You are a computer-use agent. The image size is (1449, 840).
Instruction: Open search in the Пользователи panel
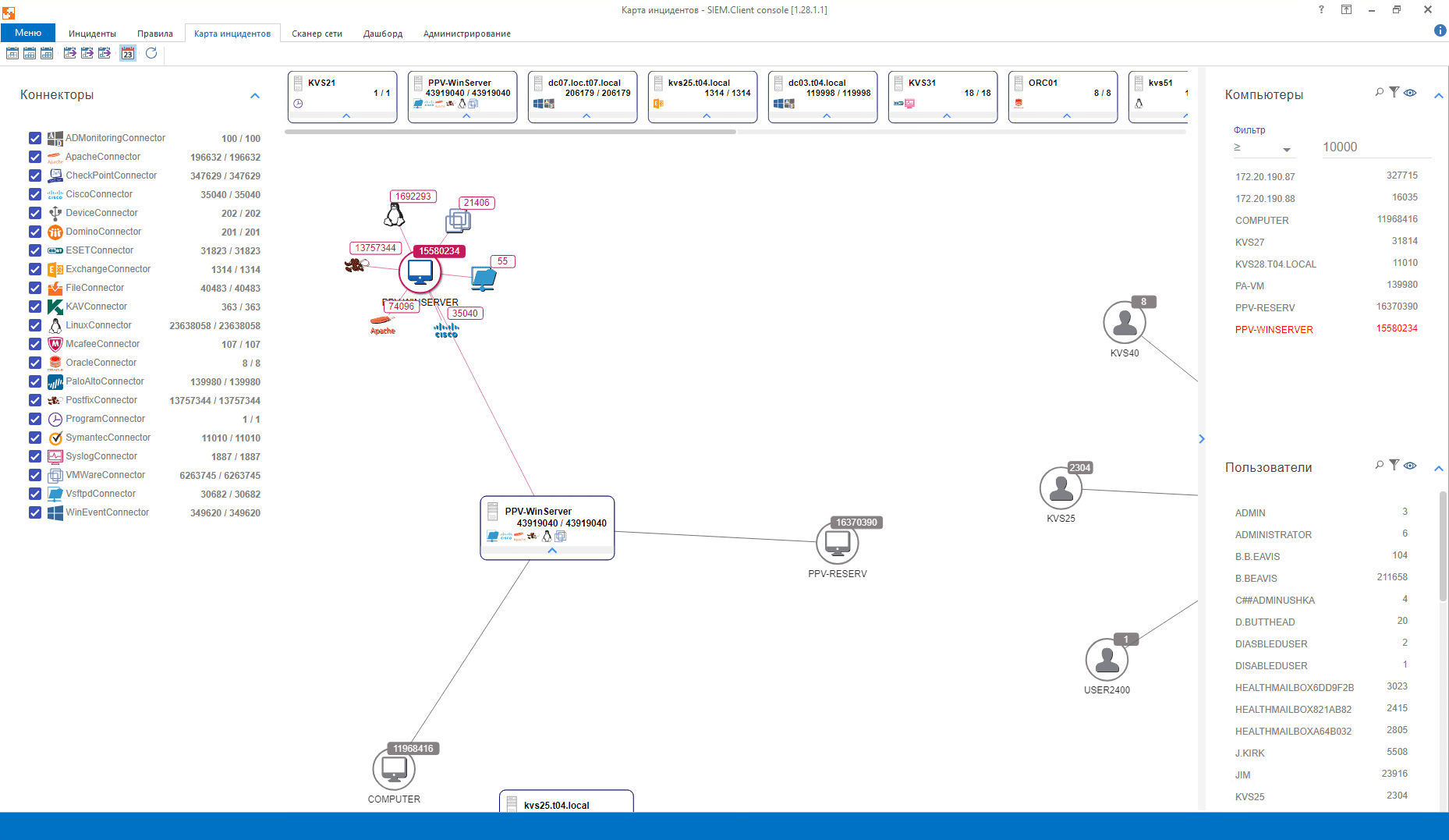(x=1380, y=465)
